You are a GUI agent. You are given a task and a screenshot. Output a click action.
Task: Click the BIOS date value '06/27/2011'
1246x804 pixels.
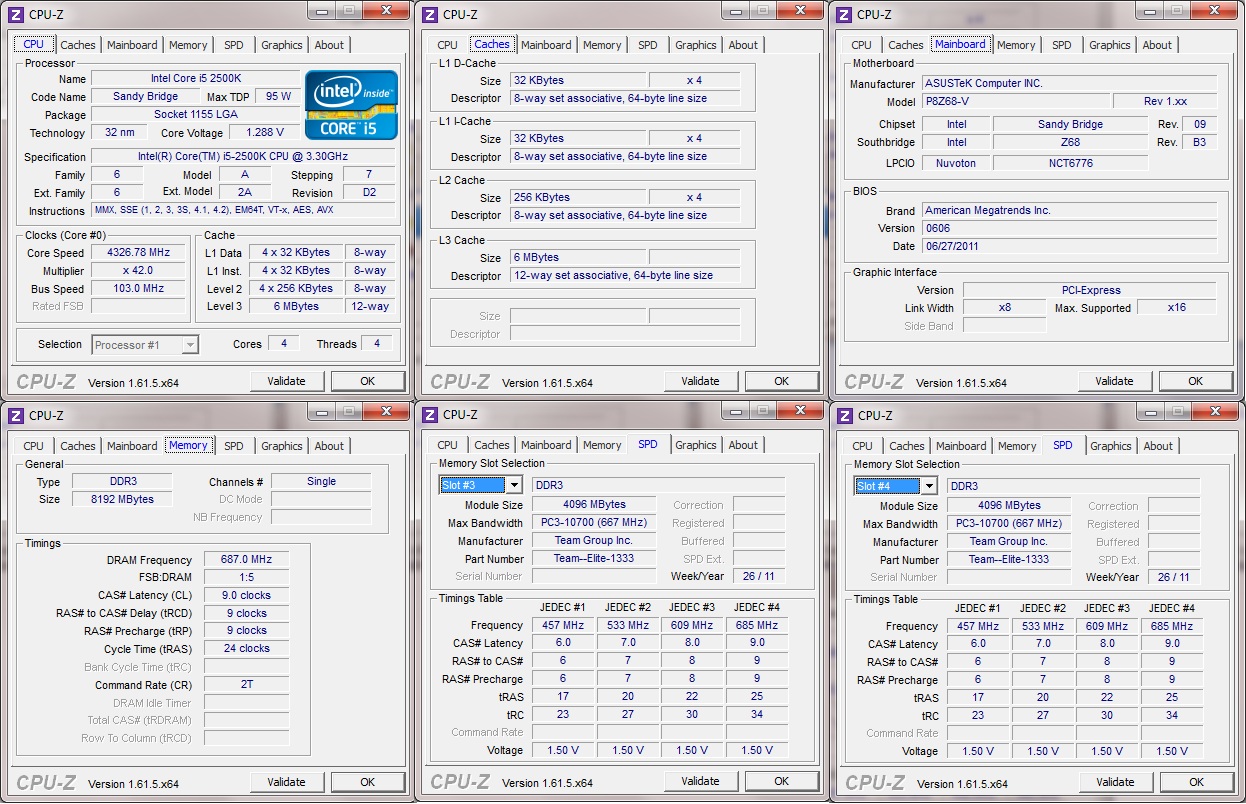1069,246
